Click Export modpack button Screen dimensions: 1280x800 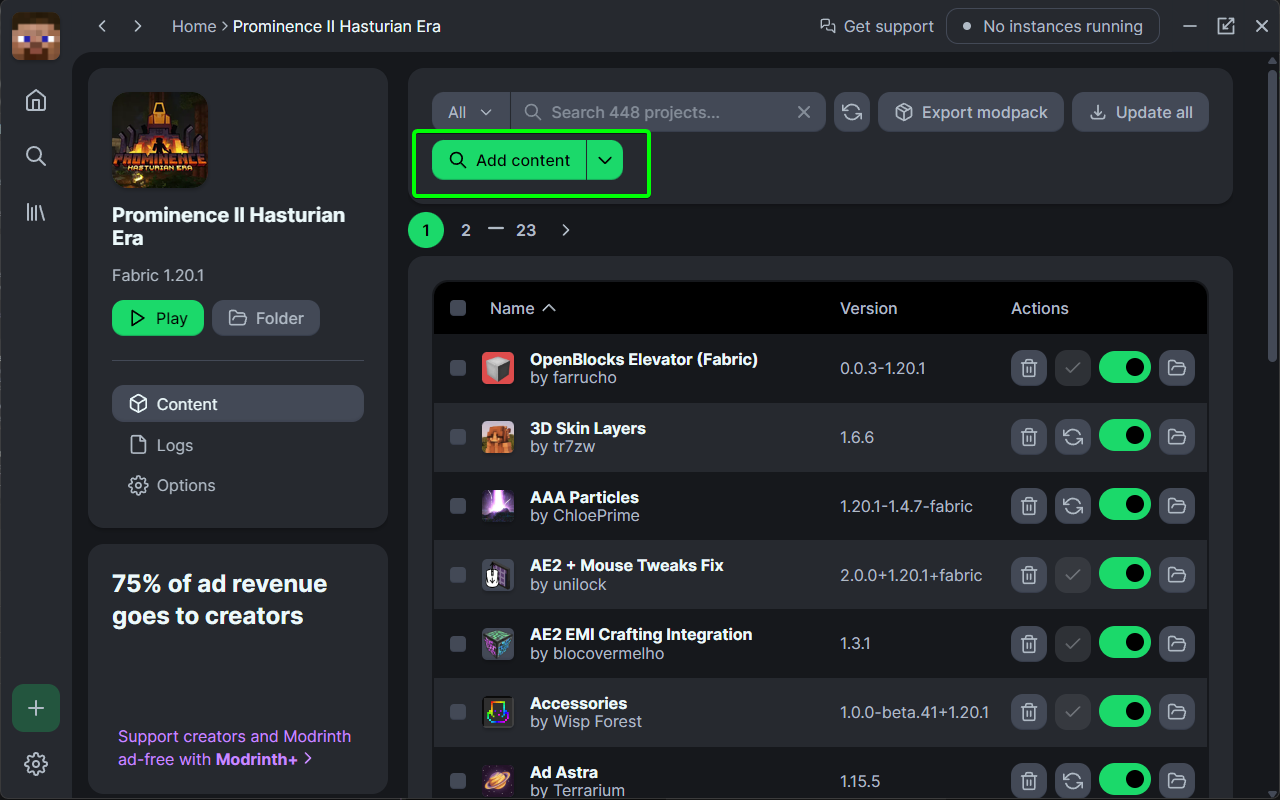pyautogui.click(x=972, y=112)
